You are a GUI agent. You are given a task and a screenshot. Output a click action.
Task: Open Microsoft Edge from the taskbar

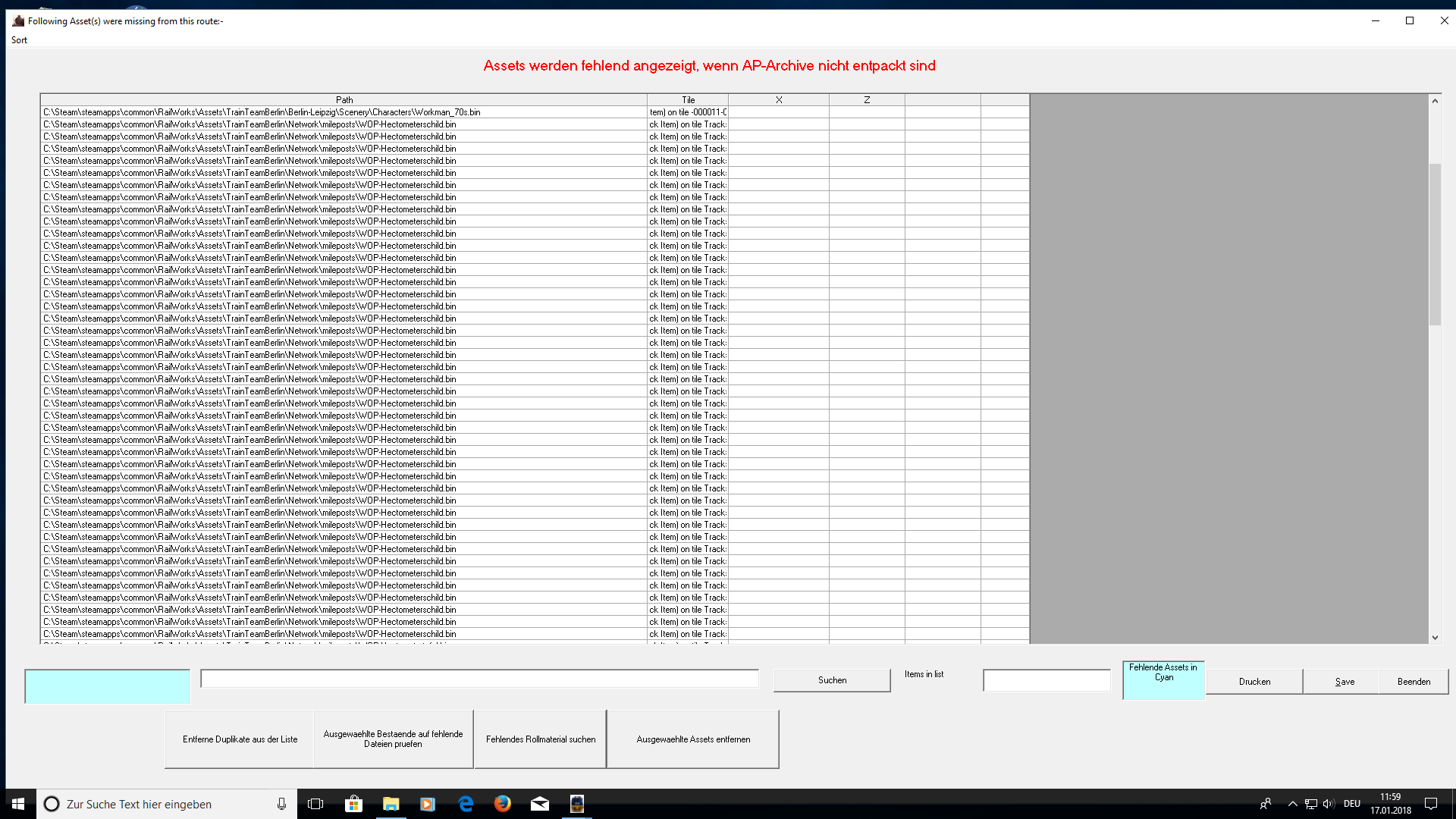466,804
